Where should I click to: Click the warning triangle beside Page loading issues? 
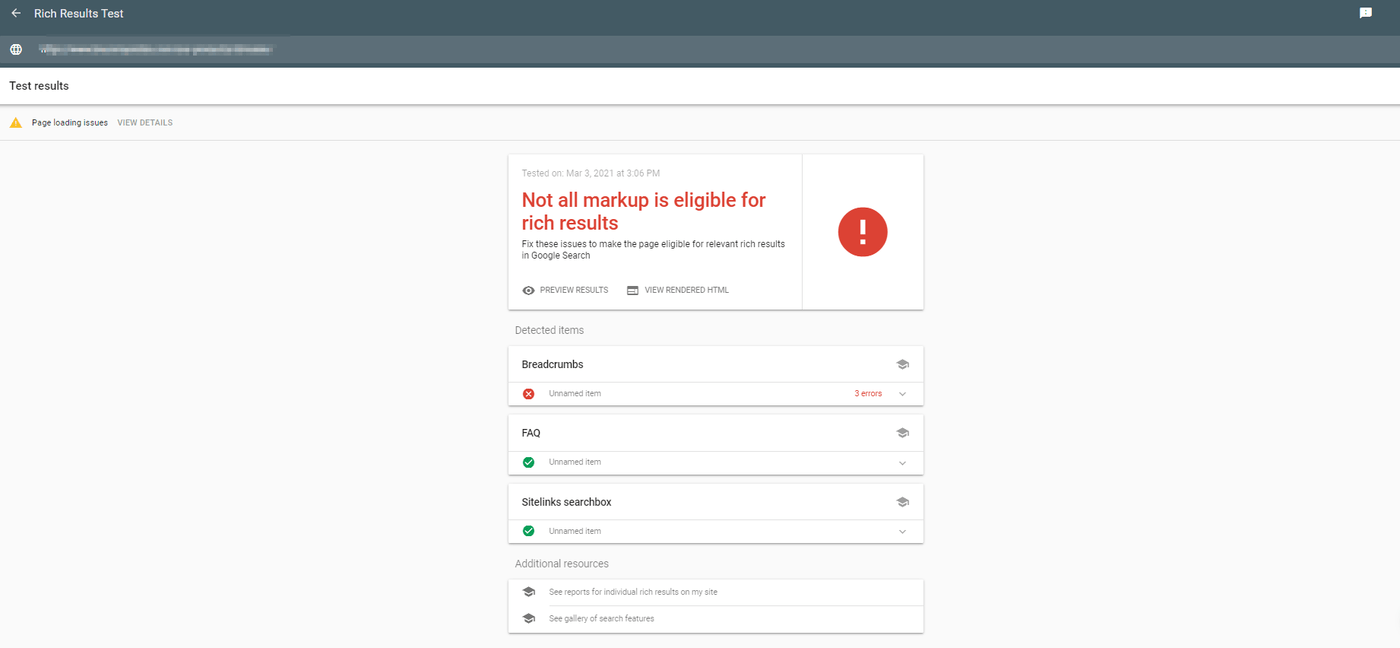coord(15,122)
